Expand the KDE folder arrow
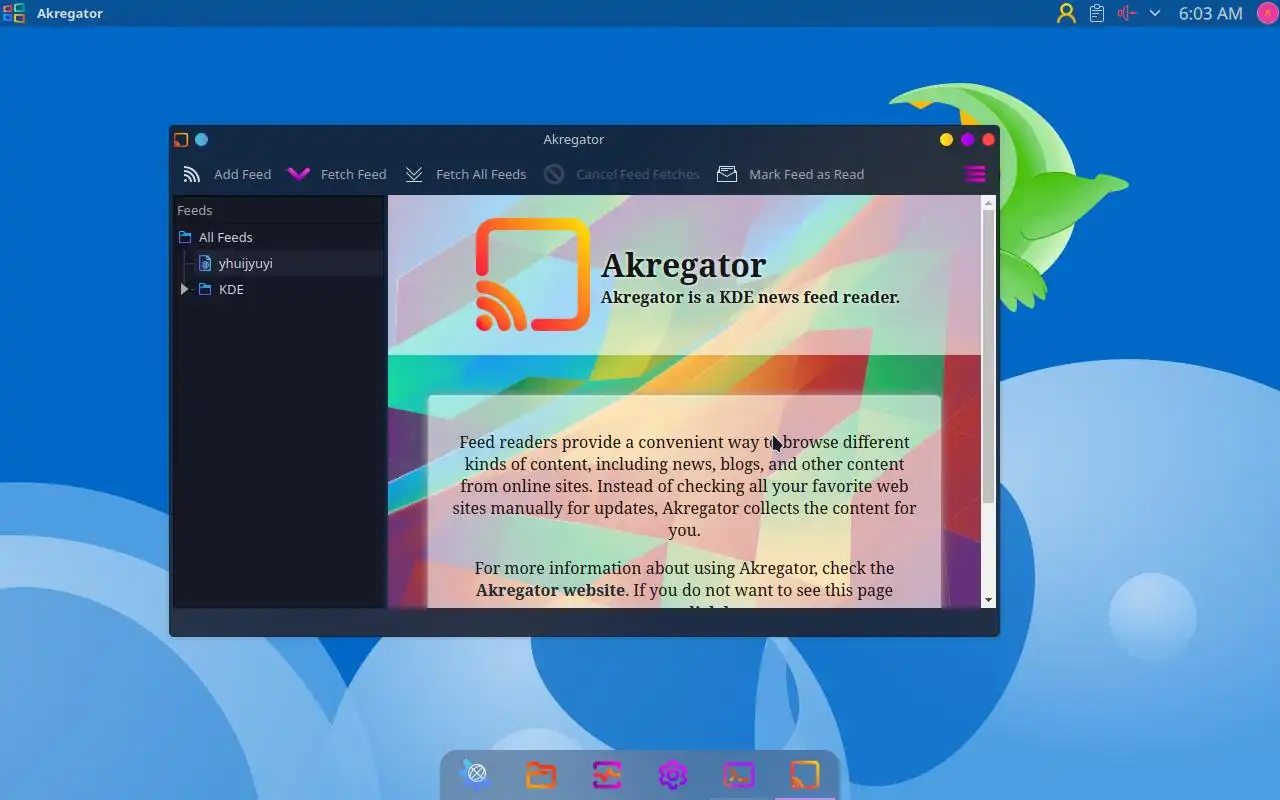1280x800 pixels. [184, 289]
